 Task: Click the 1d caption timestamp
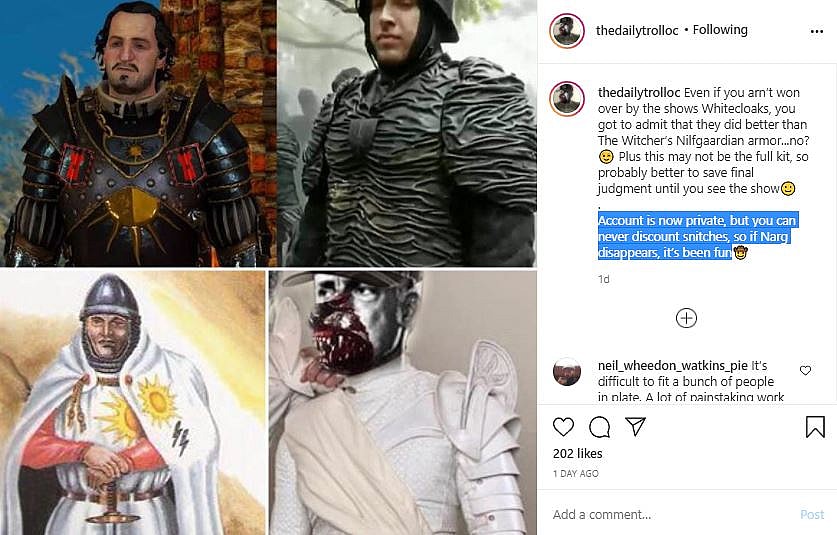coord(604,279)
